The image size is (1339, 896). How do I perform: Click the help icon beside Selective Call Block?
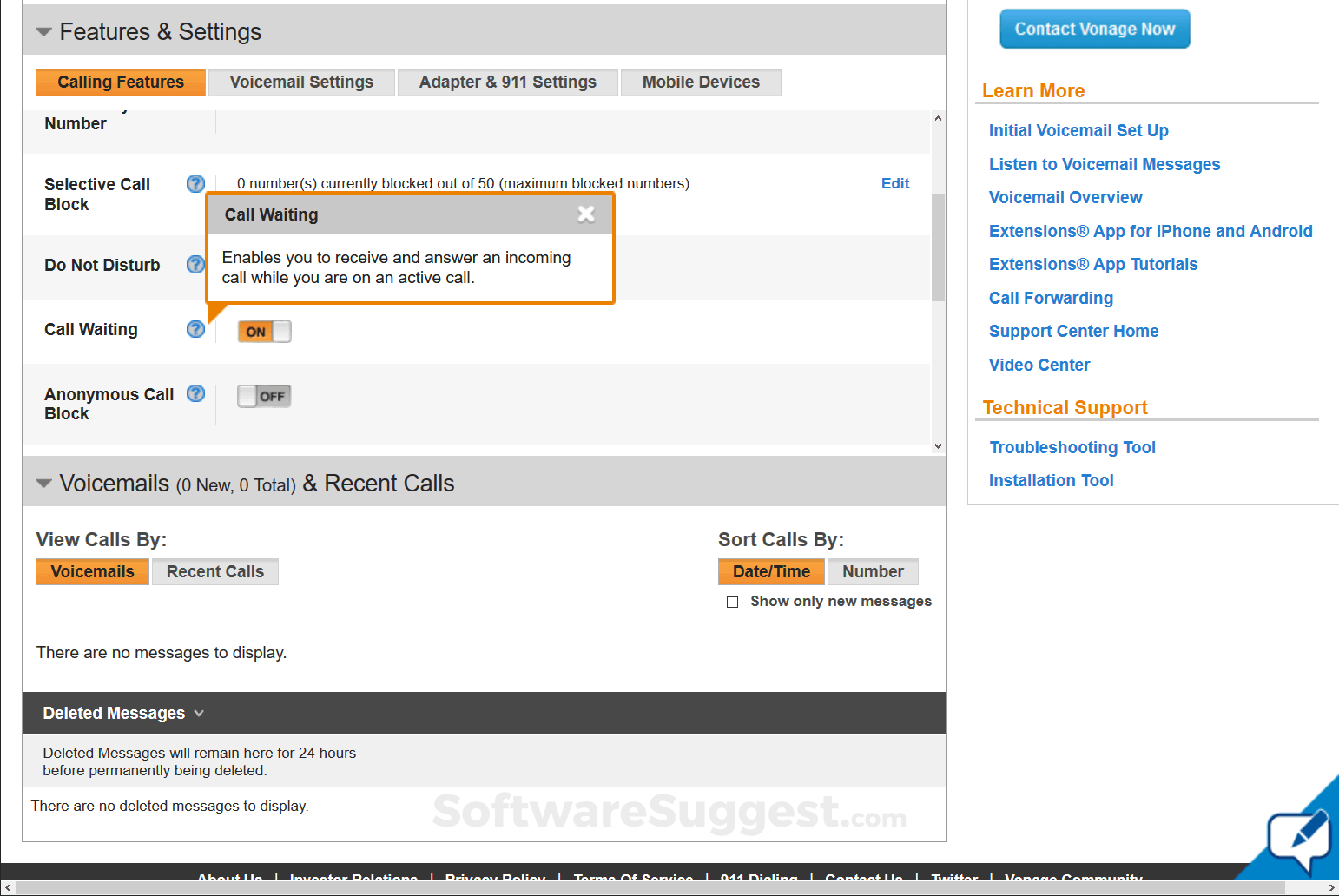coord(195,183)
